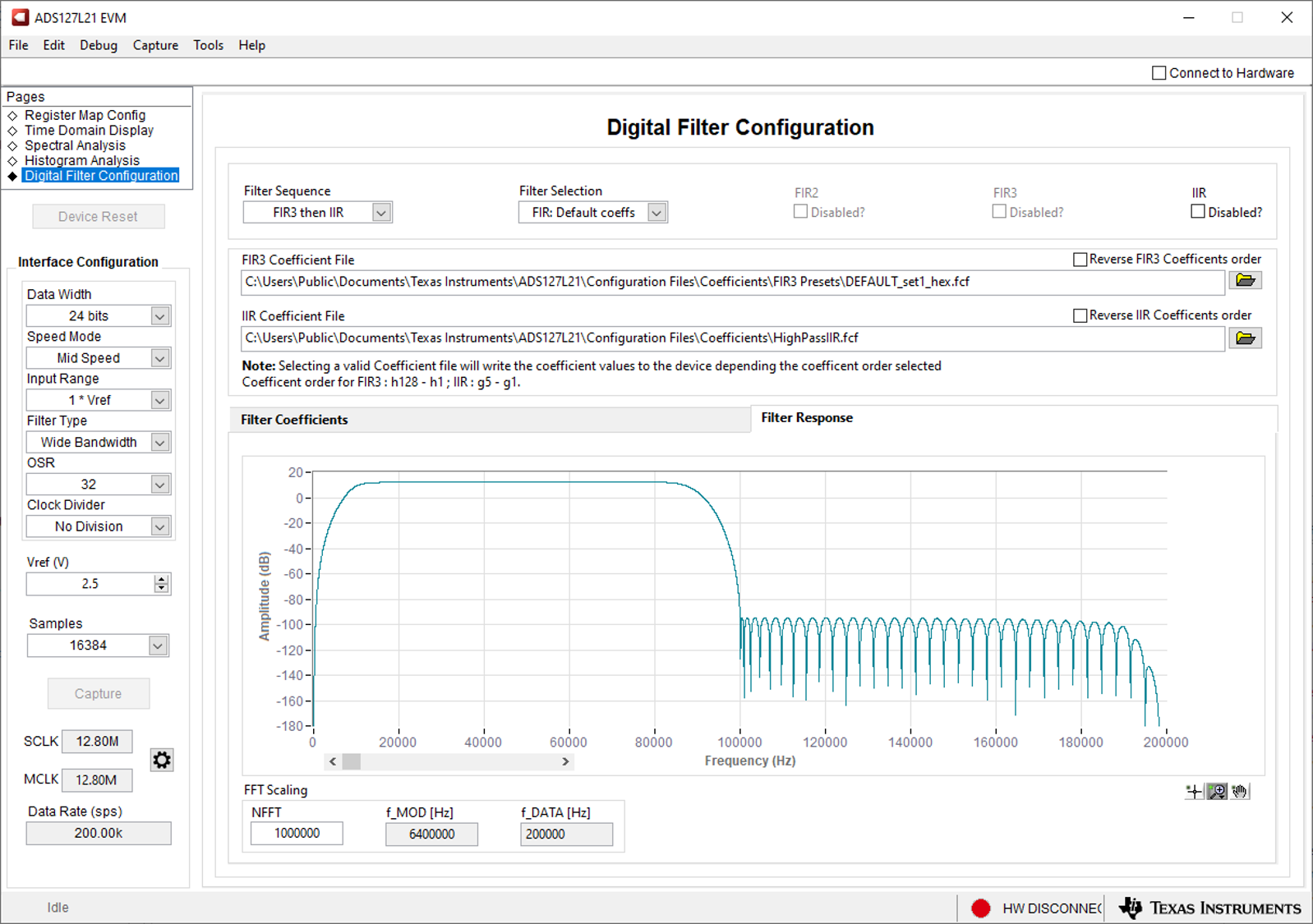
Task: Open the IIR coefficient file browse folder icon
Action: pyautogui.click(x=1245, y=338)
